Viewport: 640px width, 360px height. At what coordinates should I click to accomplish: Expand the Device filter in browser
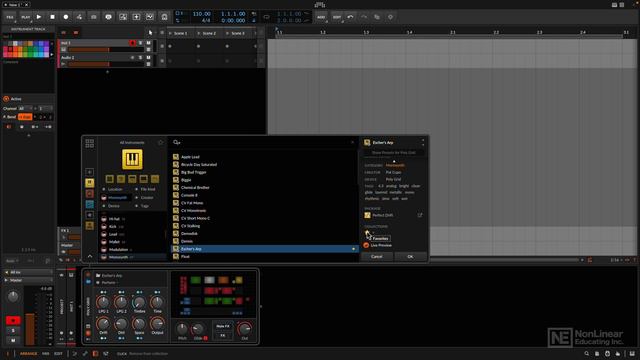tap(112, 206)
